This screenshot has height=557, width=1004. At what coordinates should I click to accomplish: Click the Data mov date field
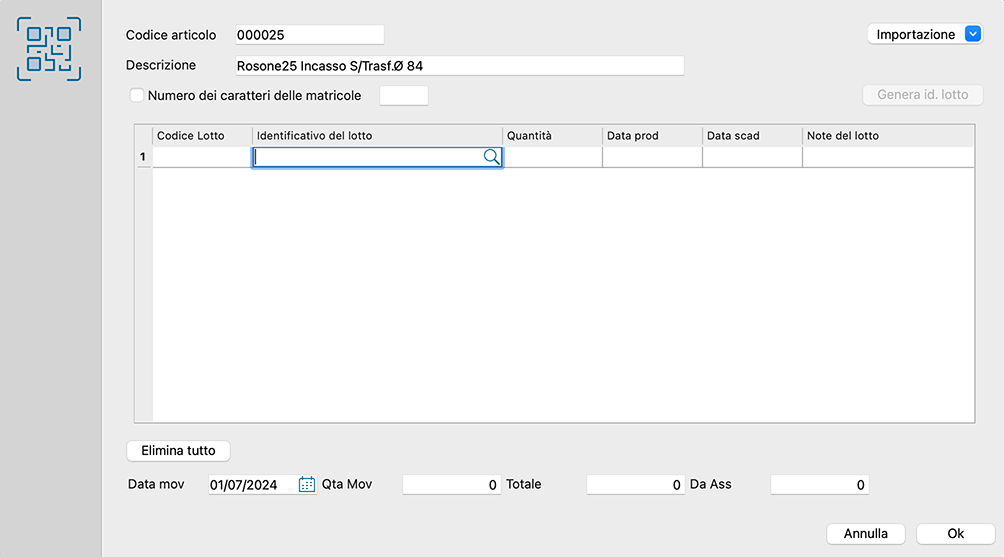[252, 485]
